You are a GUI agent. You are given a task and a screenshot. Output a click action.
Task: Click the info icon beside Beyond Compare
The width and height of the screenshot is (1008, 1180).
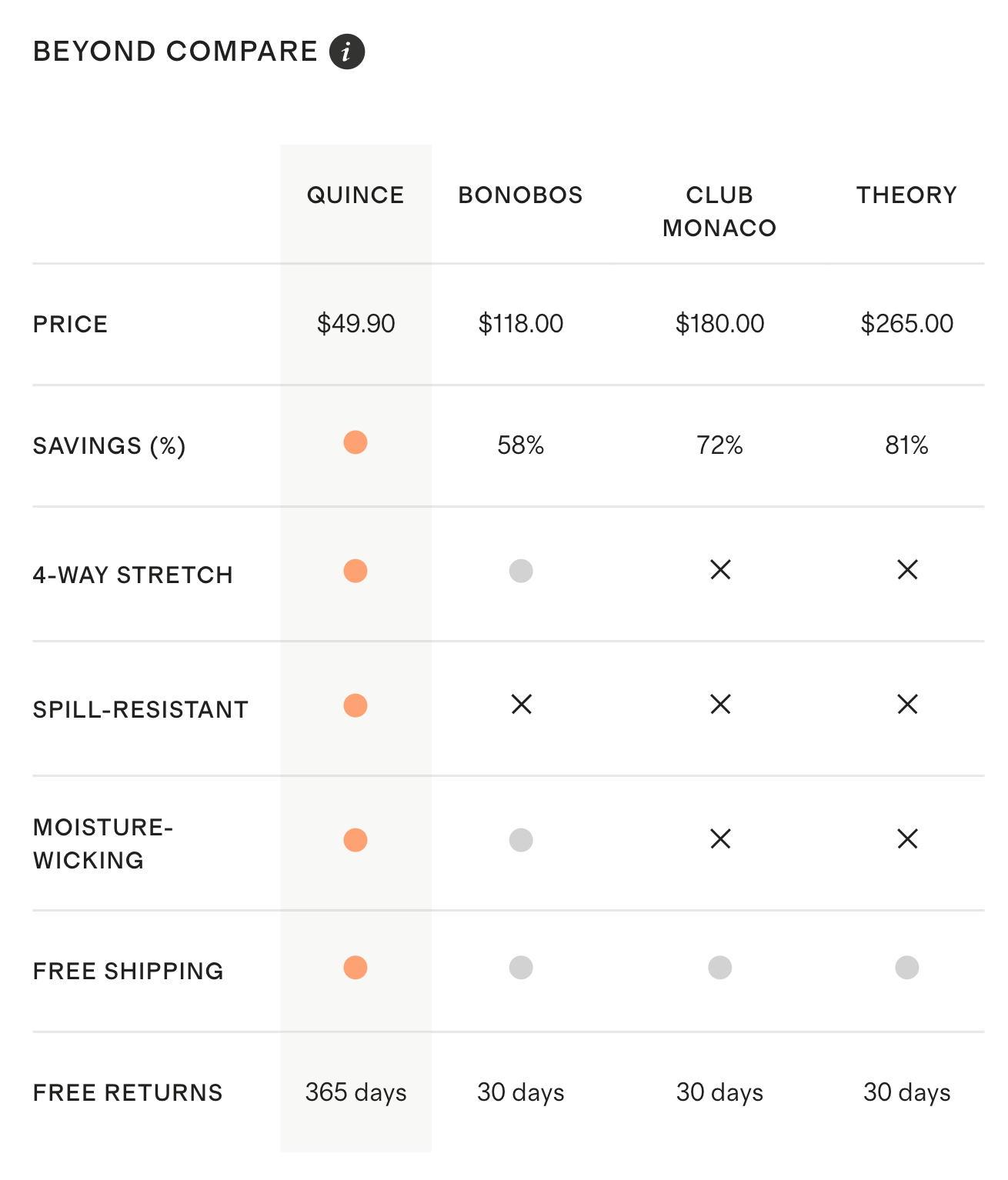coord(346,52)
